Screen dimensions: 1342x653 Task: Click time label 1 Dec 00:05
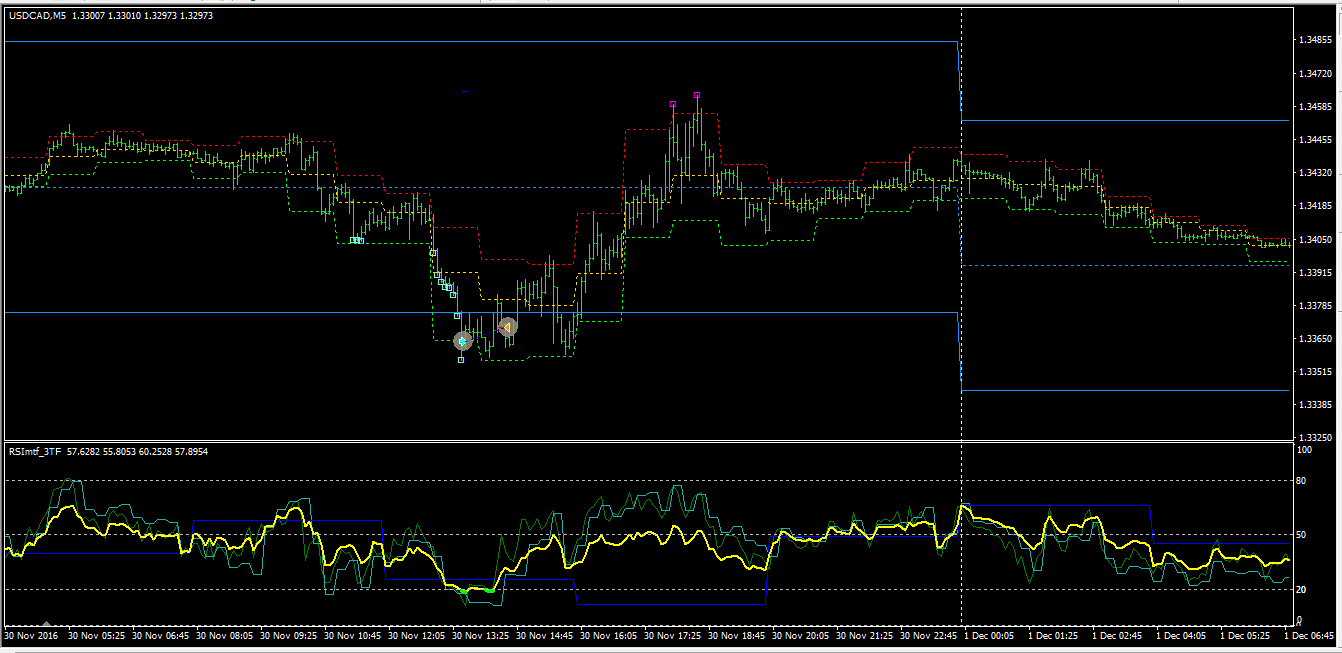[x=991, y=635]
